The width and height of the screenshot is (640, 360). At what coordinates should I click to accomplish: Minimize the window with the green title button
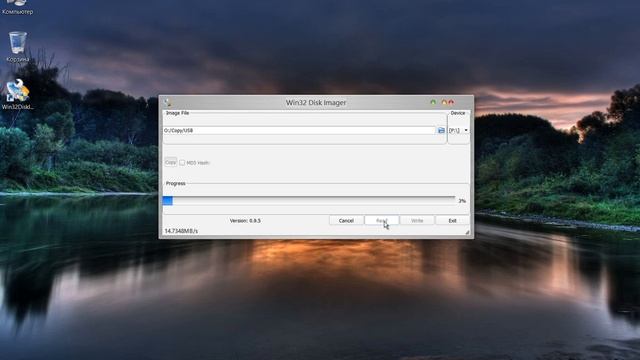pyautogui.click(x=433, y=102)
